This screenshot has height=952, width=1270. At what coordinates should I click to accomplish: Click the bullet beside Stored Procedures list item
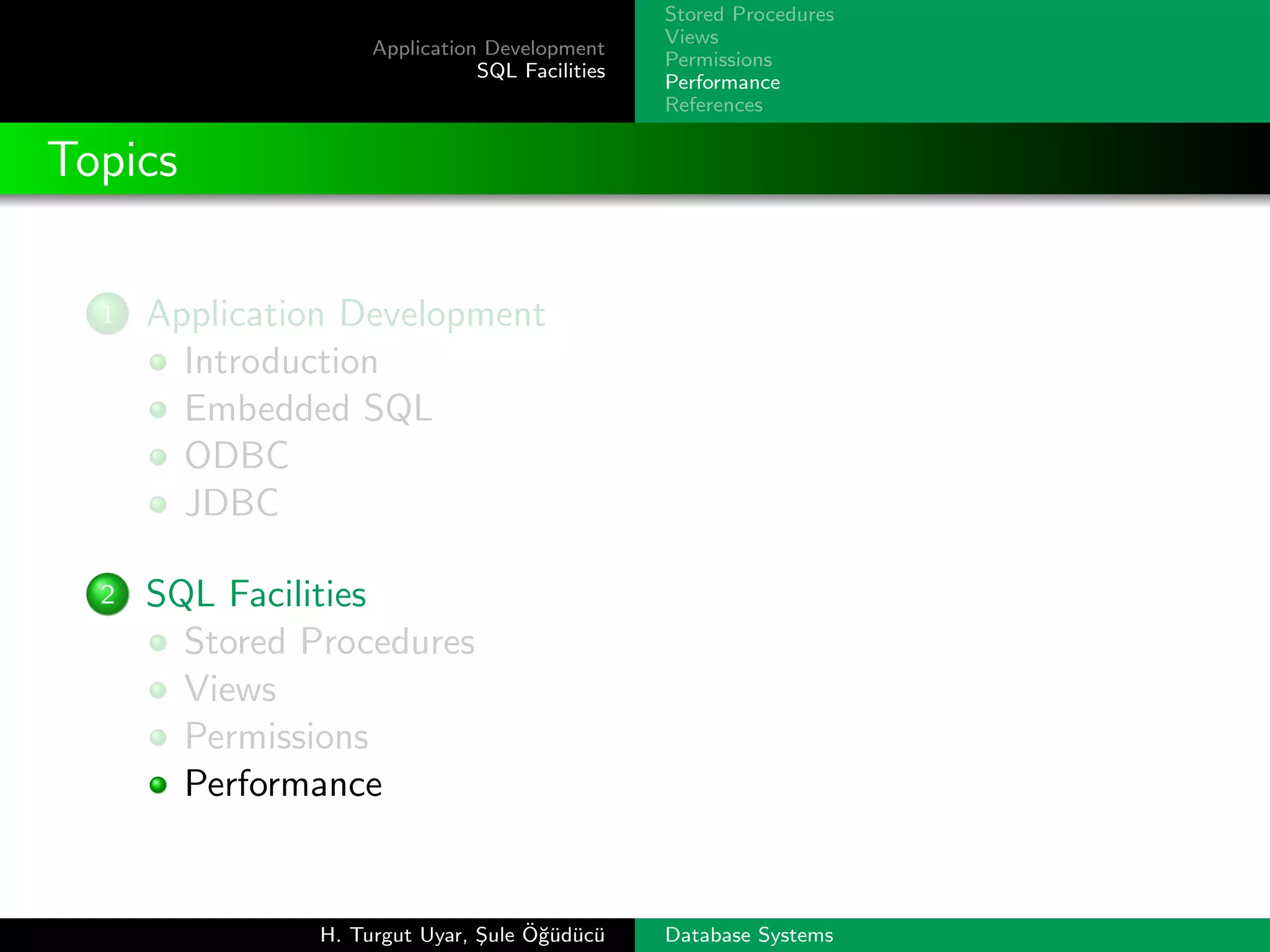point(158,643)
